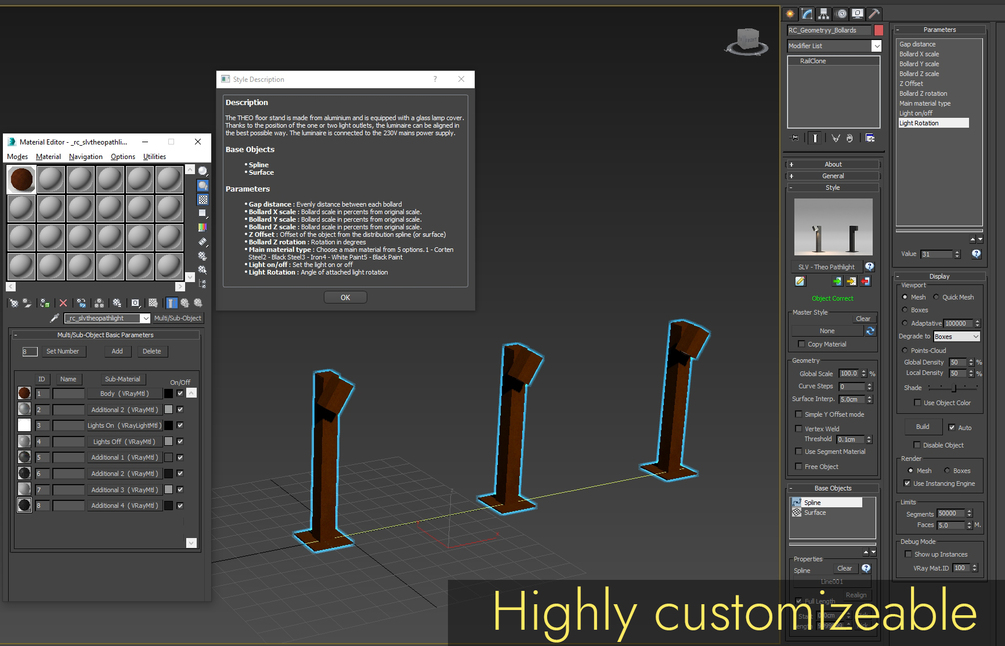
Task: Open Options menu in Material Editor
Action: [x=122, y=156]
